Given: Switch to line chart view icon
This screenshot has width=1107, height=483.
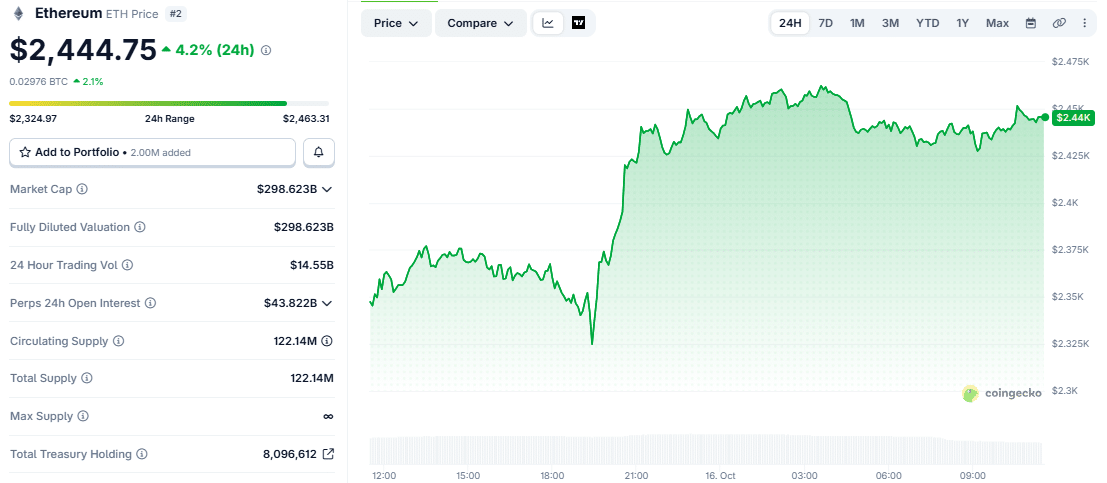Looking at the screenshot, I should 548,23.
